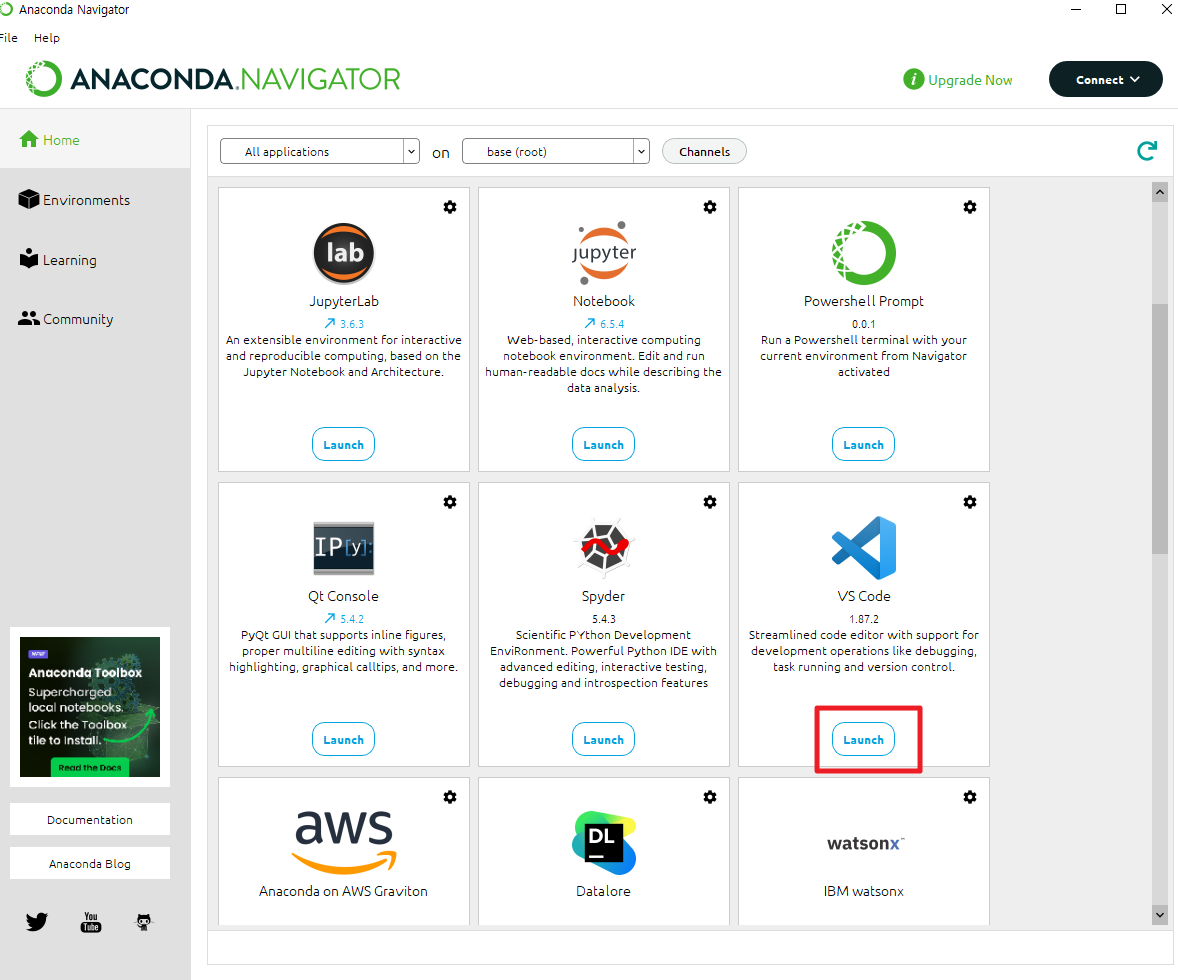Image resolution: width=1178 pixels, height=980 pixels.
Task: Click the Spyder version 5.4.3 text
Action: pos(603,619)
